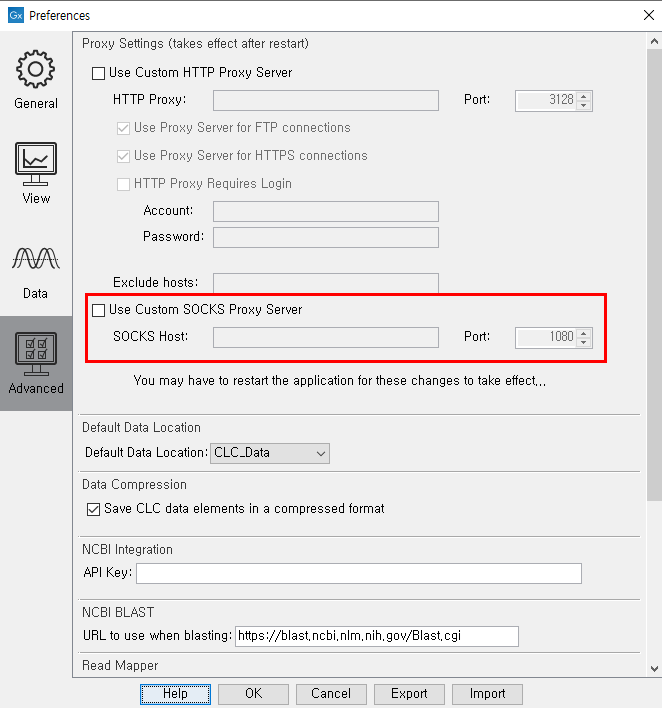This screenshot has width=662, height=708.
Task: Open the General preferences gear icon
Action: click(x=36, y=69)
